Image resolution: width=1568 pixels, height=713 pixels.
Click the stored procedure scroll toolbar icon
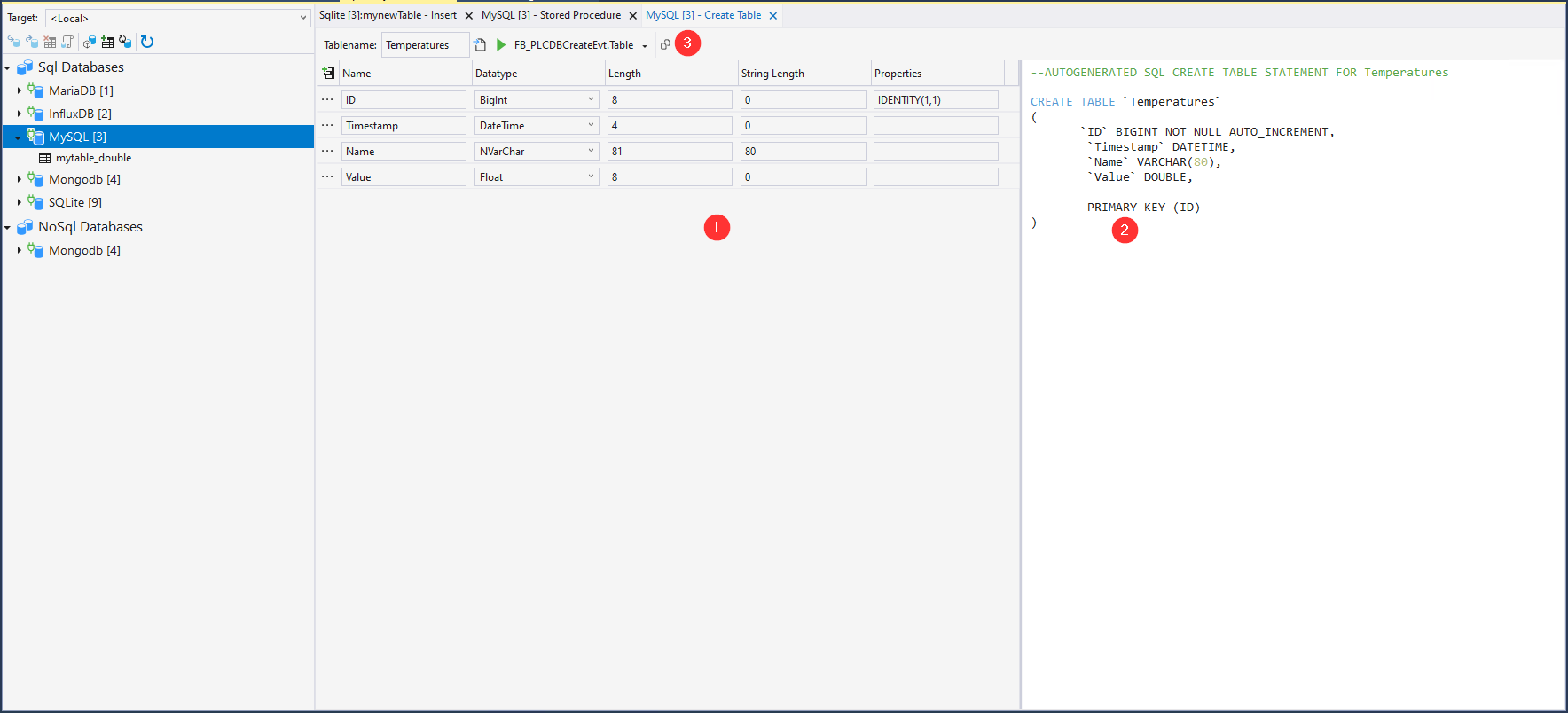67,42
